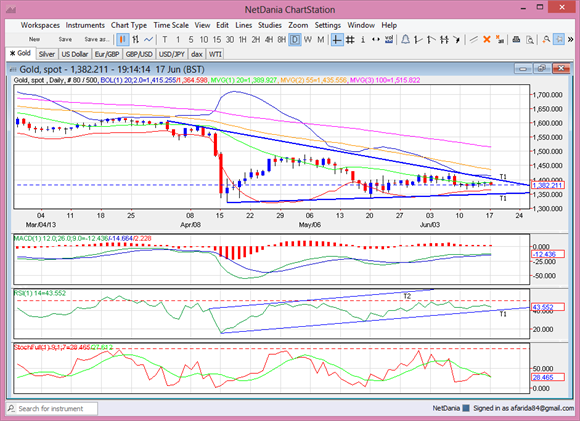
Task: Set time scale to 4H
Action: (x=269, y=40)
